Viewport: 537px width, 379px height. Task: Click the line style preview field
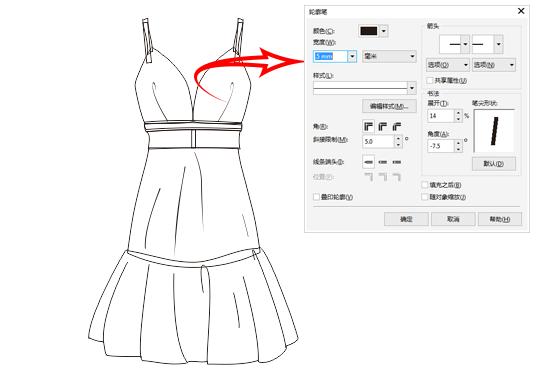tap(360, 88)
